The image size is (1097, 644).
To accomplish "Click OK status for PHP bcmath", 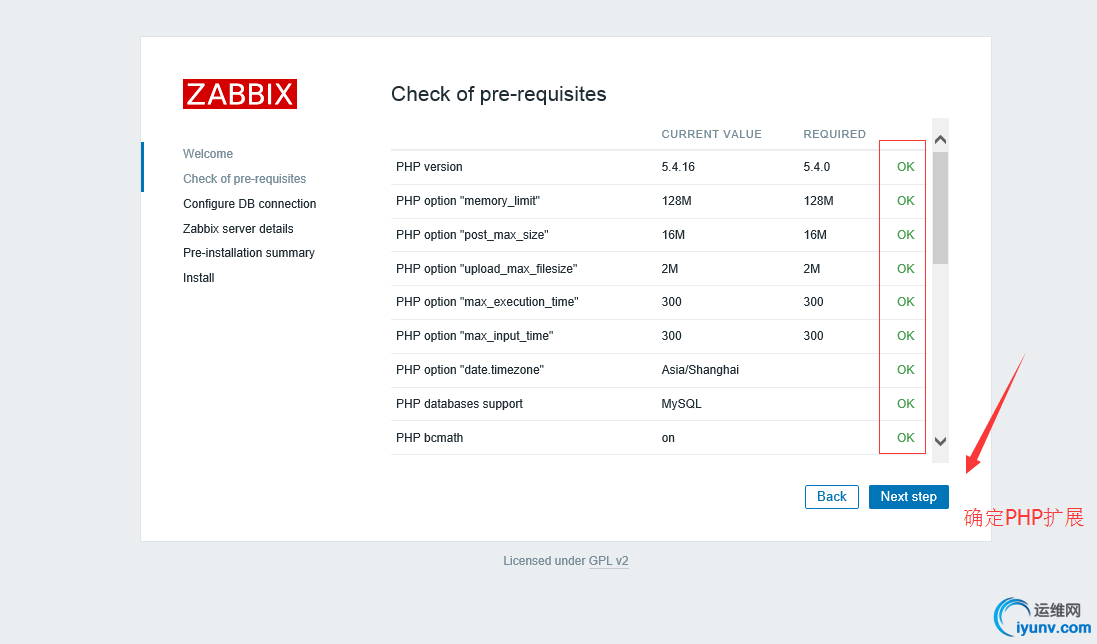I will click(905, 438).
